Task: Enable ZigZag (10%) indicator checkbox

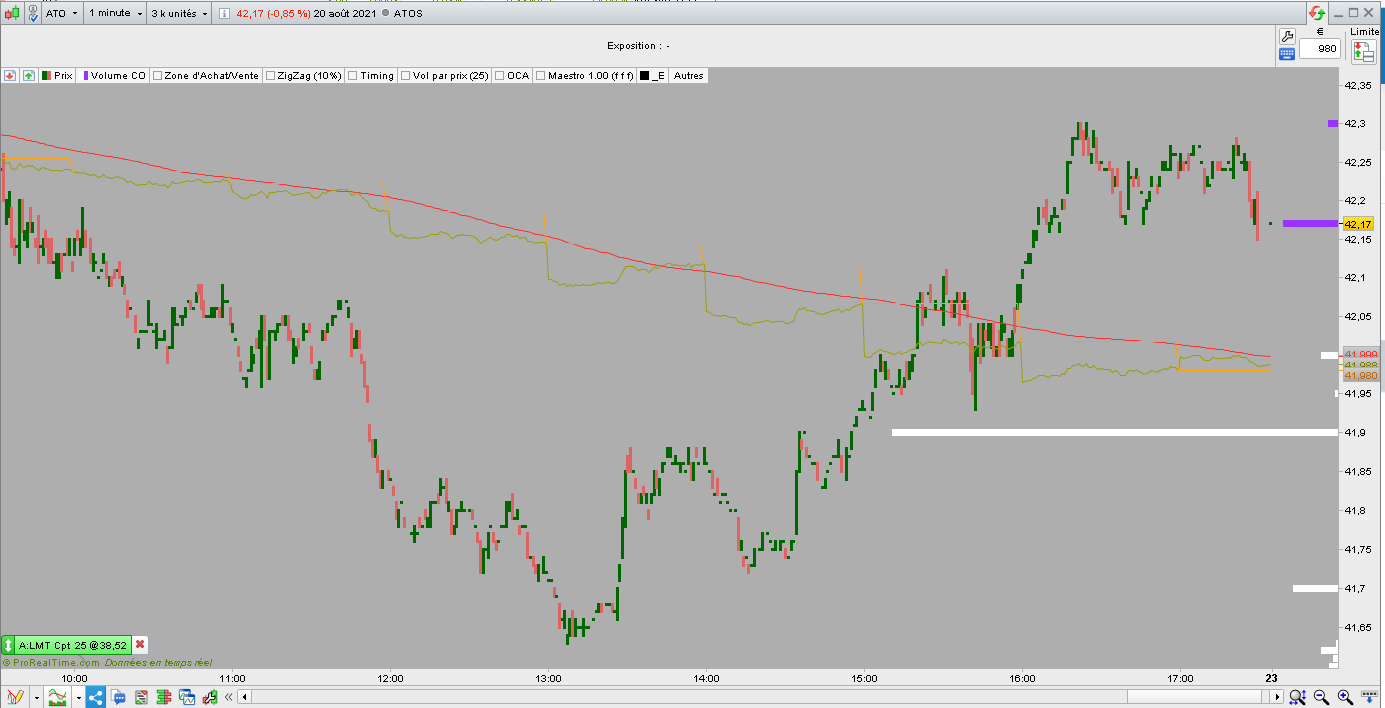Action: (x=270, y=75)
